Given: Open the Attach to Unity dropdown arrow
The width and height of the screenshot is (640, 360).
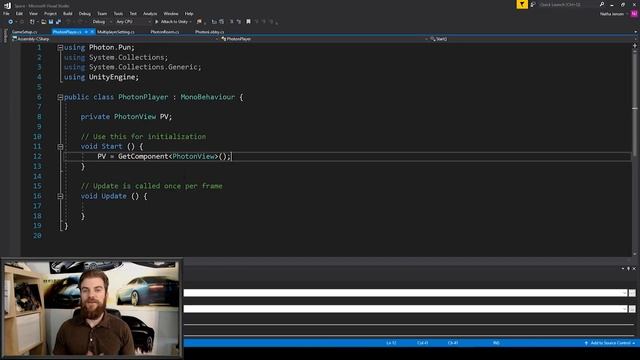Looking at the screenshot, I should pos(191,22).
